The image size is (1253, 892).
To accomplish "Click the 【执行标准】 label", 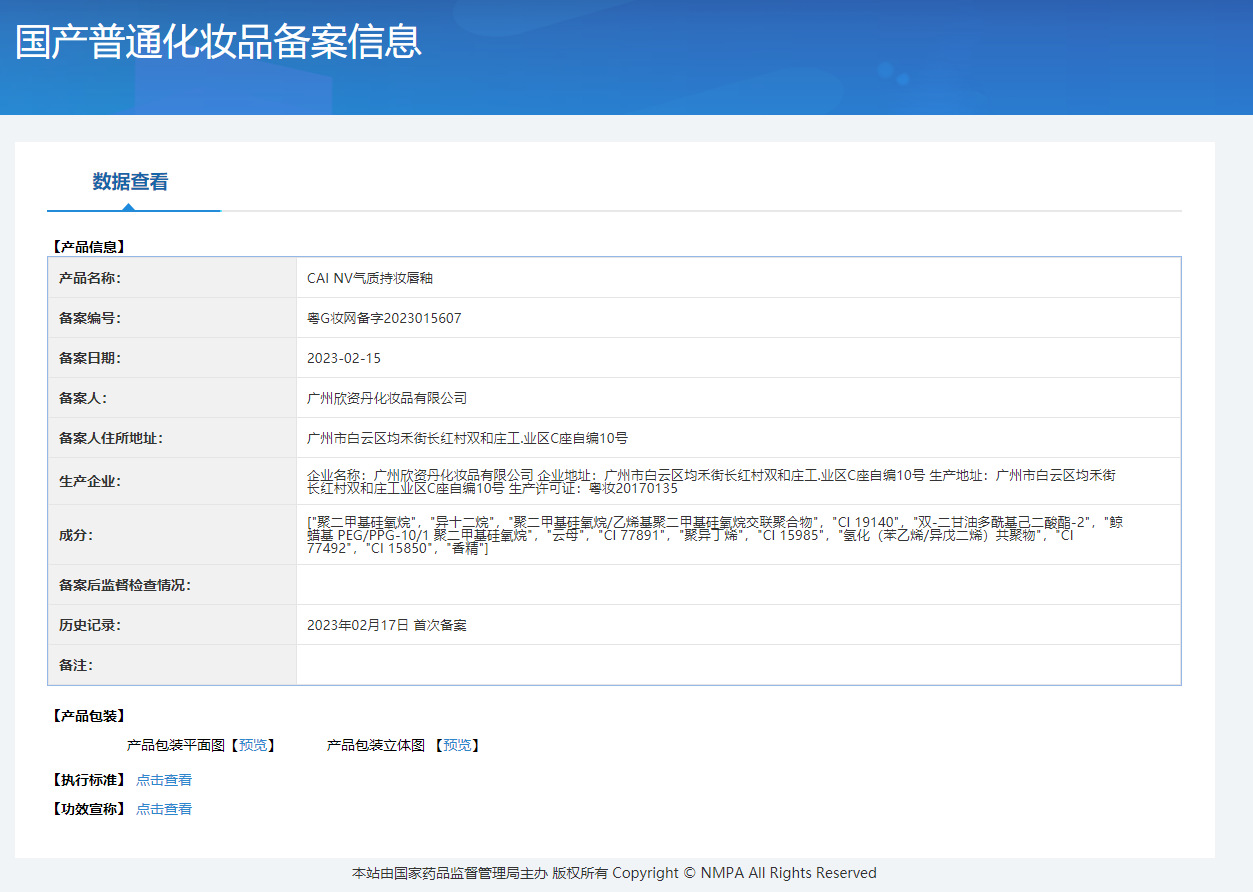I will tap(88, 780).
